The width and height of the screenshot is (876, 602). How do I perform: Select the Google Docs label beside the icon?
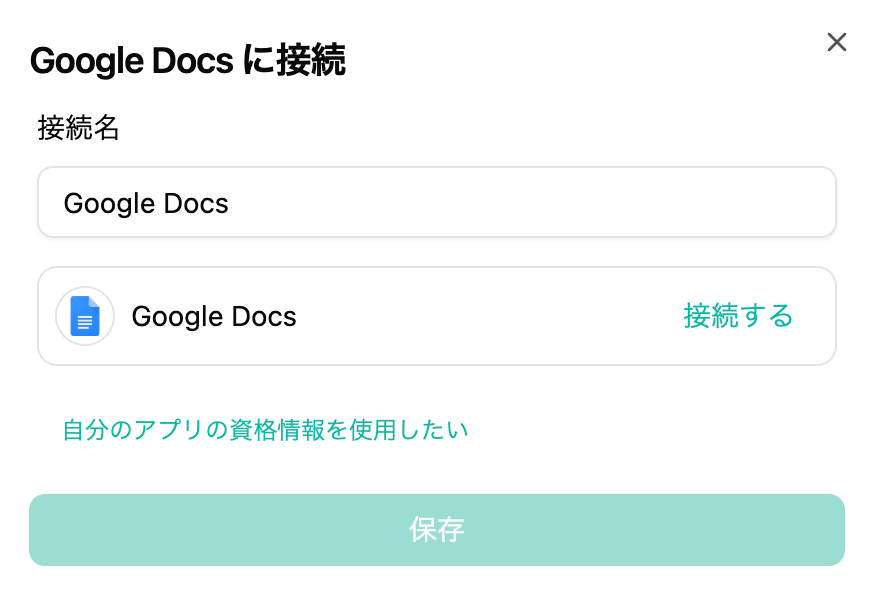pyautogui.click(x=214, y=317)
